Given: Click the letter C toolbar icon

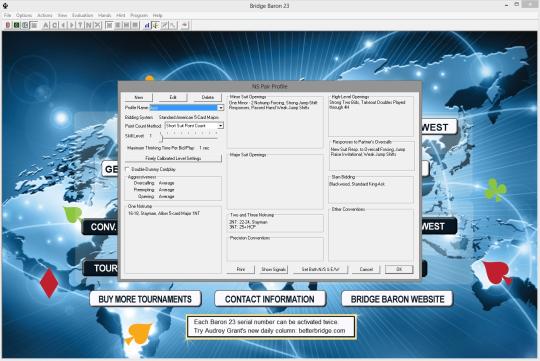Looking at the screenshot, I should 54,25.
